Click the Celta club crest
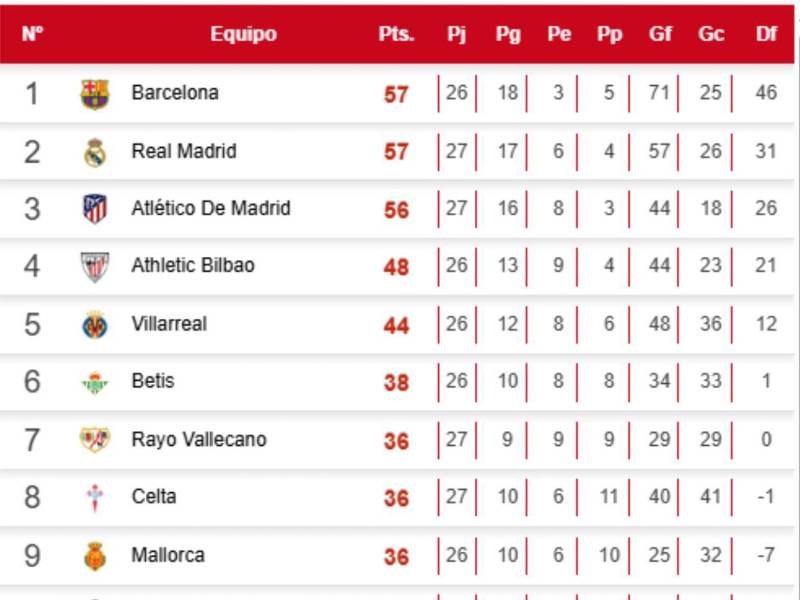The image size is (800, 600). pos(95,498)
